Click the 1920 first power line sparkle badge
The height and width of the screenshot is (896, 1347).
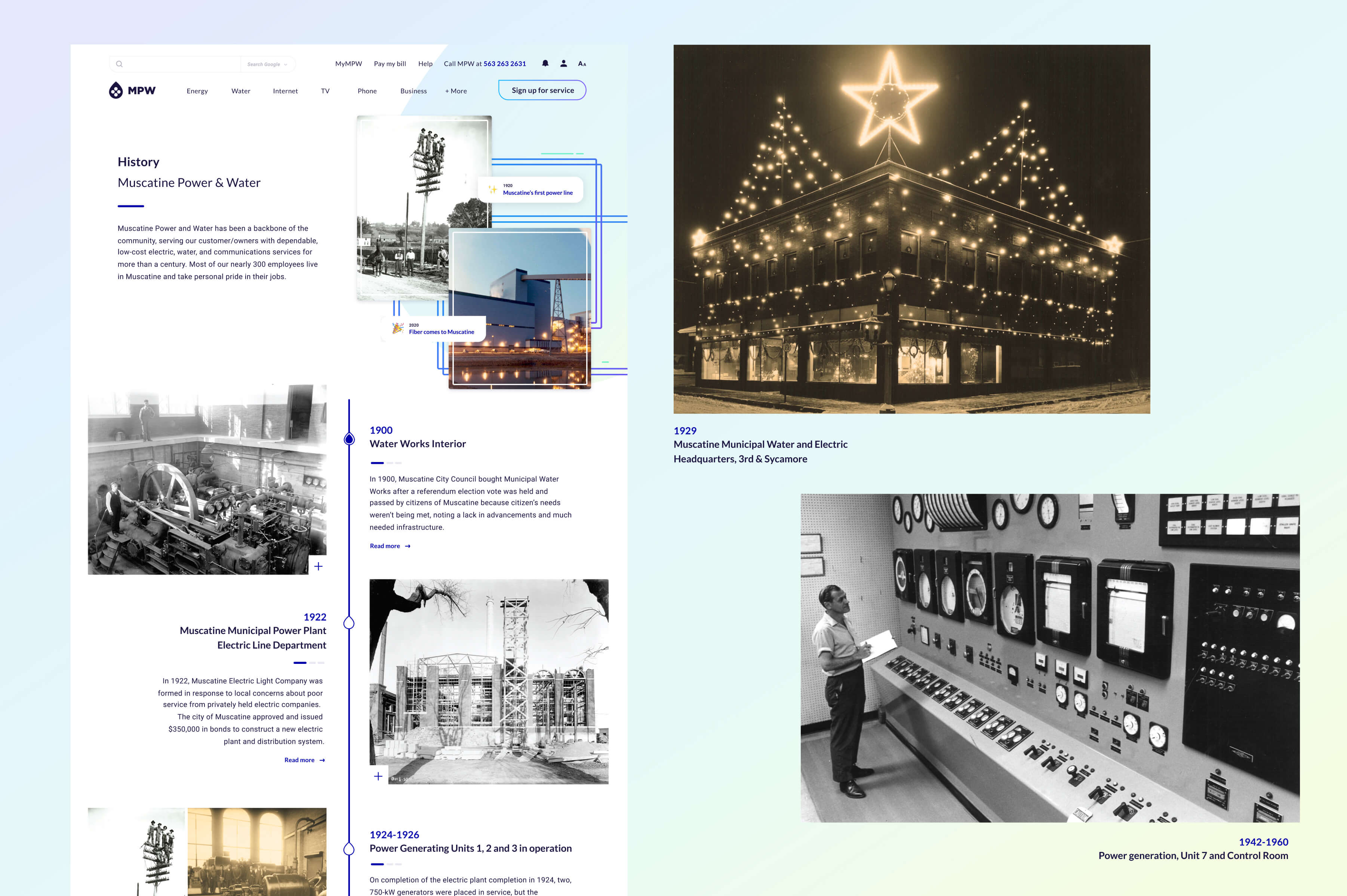coord(531,190)
